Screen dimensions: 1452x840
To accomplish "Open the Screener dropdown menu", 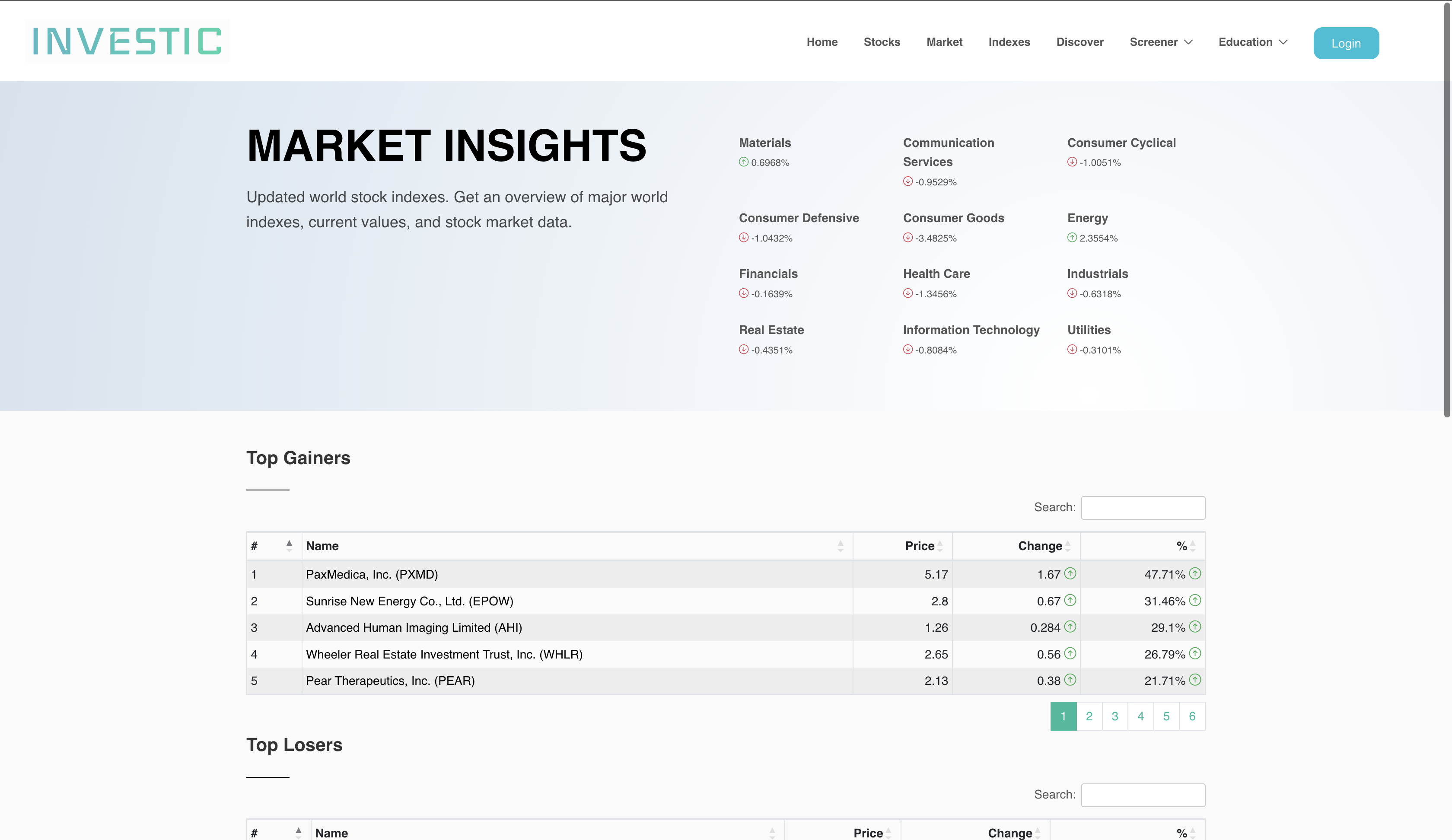I will point(1161,42).
